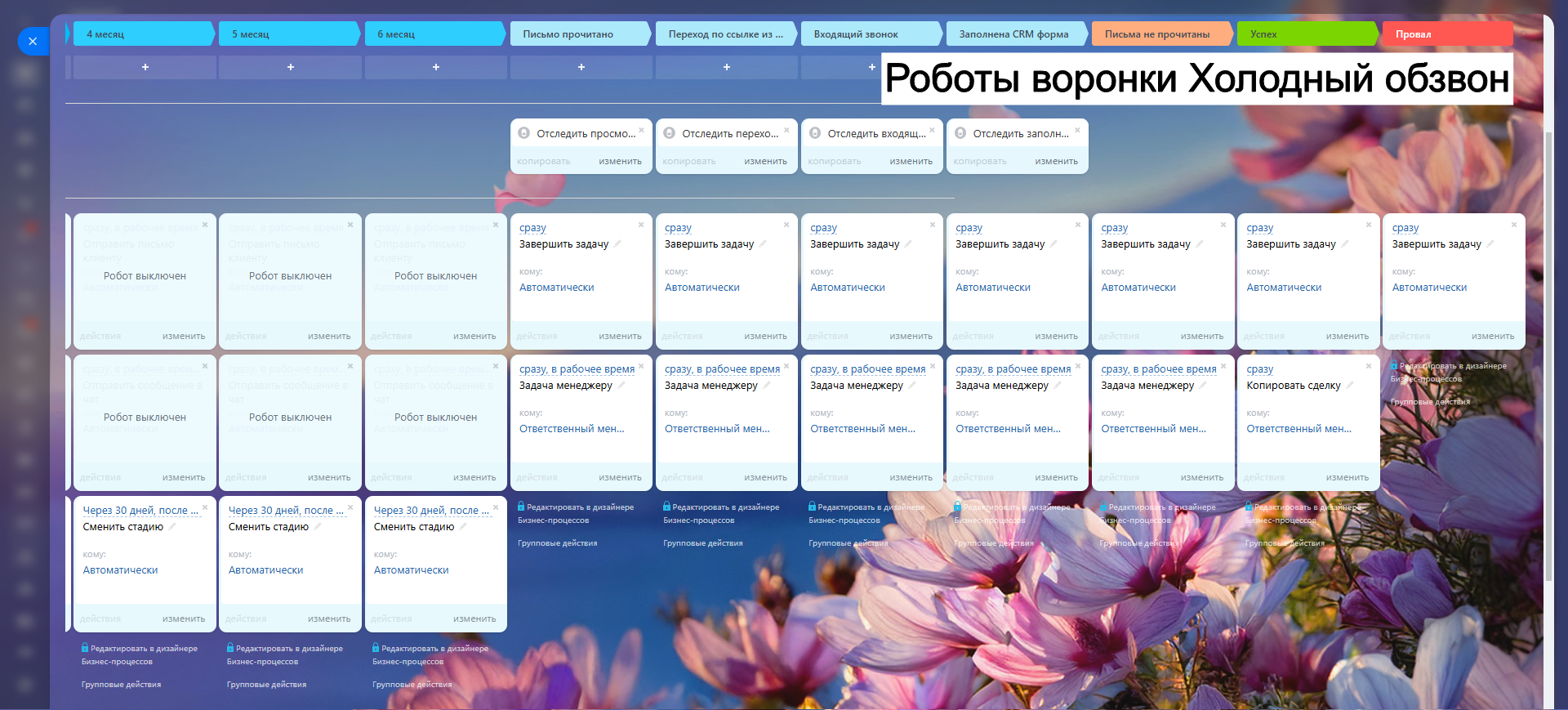Add a trigger with plus under 4 месяц
Image resolution: width=1568 pixels, height=710 pixels.
point(145,67)
